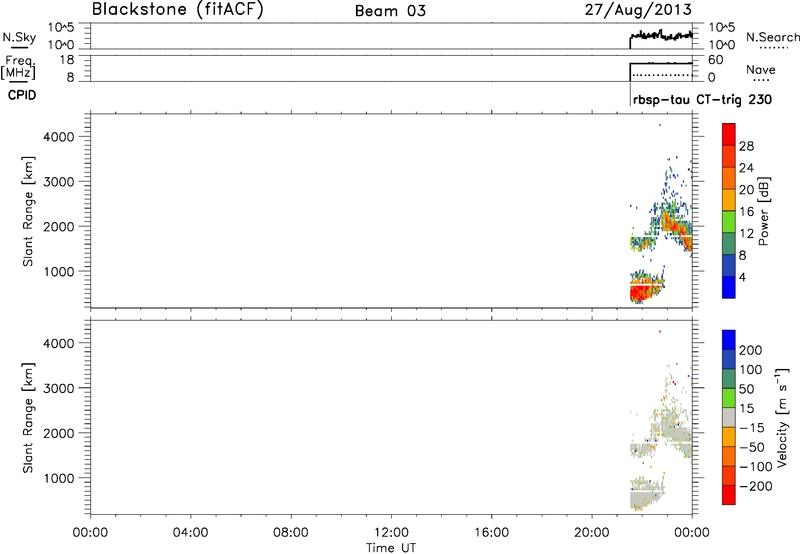Click the red high-power echo cluster near 500 km
Image resolution: width=800 pixels, height=554 pixels.
pyautogui.click(x=641, y=293)
